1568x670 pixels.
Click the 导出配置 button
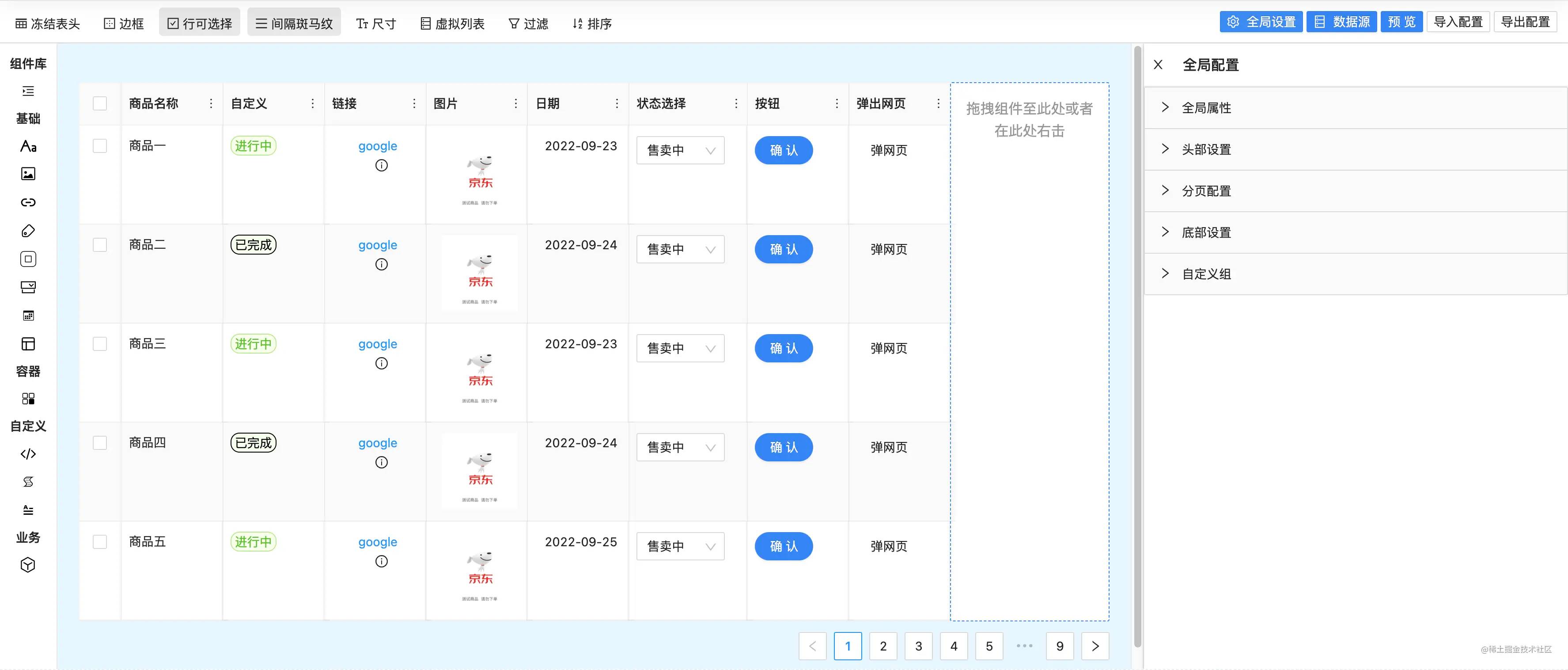click(1525, 22)
